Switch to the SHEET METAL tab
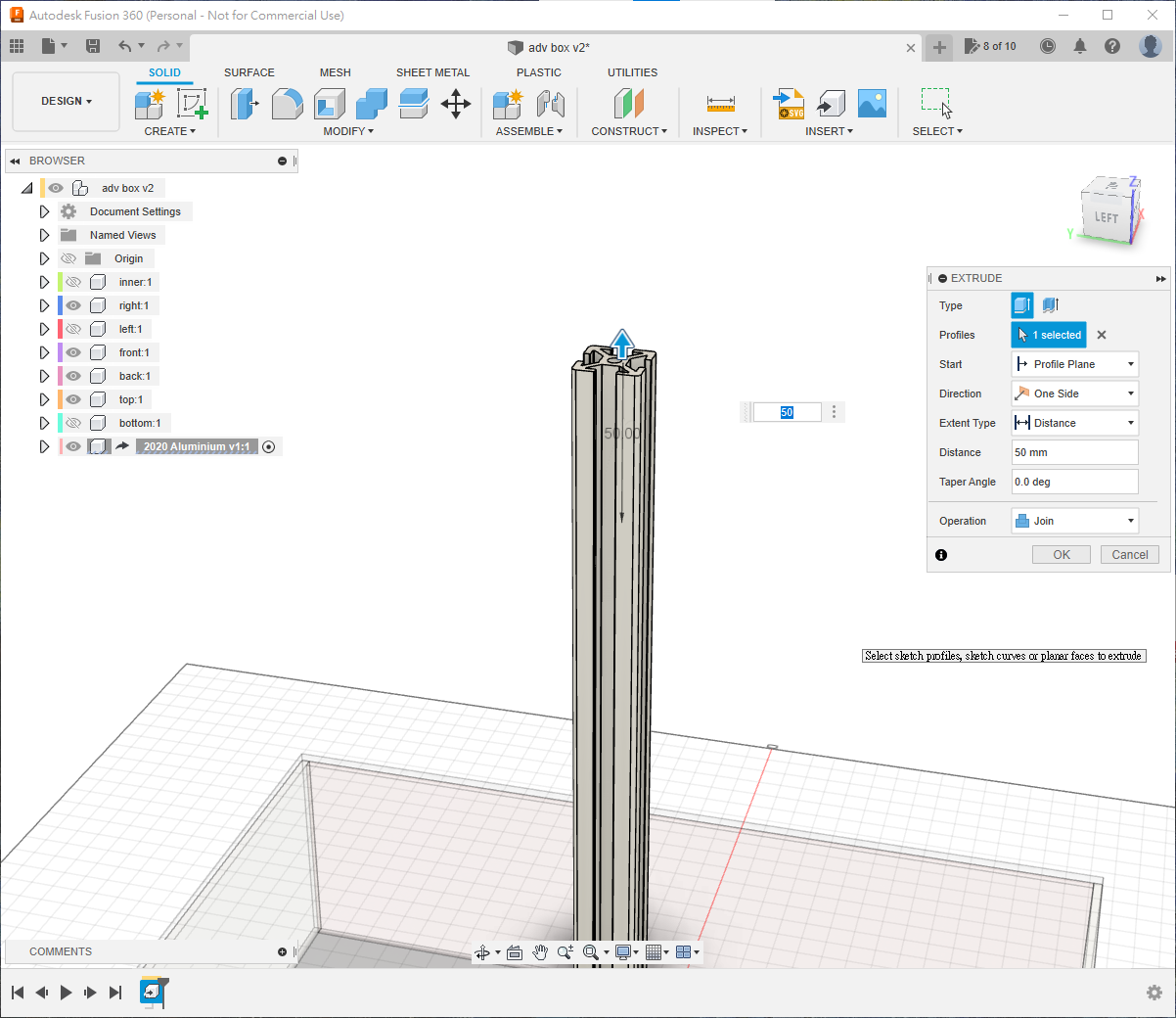Image resolution: width=1176 pixels, height=1018 pixels. click(x=432, y=72)
